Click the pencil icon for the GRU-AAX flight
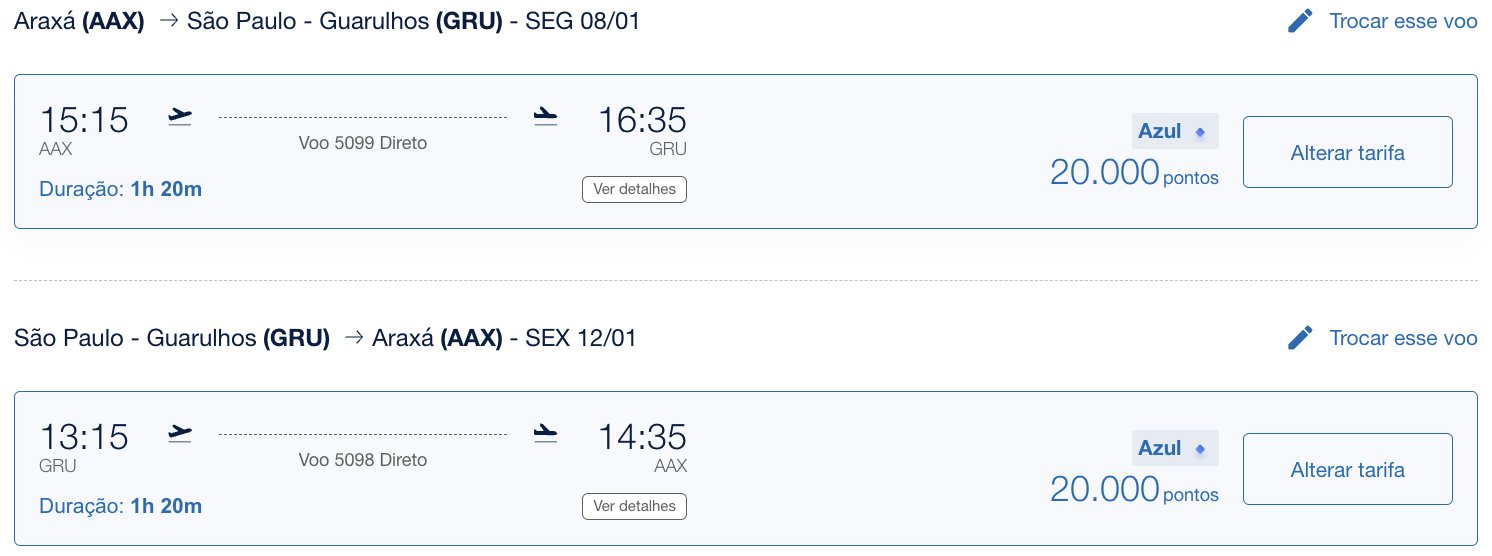The image size is (1492, 556). [x=1300, y=338]
